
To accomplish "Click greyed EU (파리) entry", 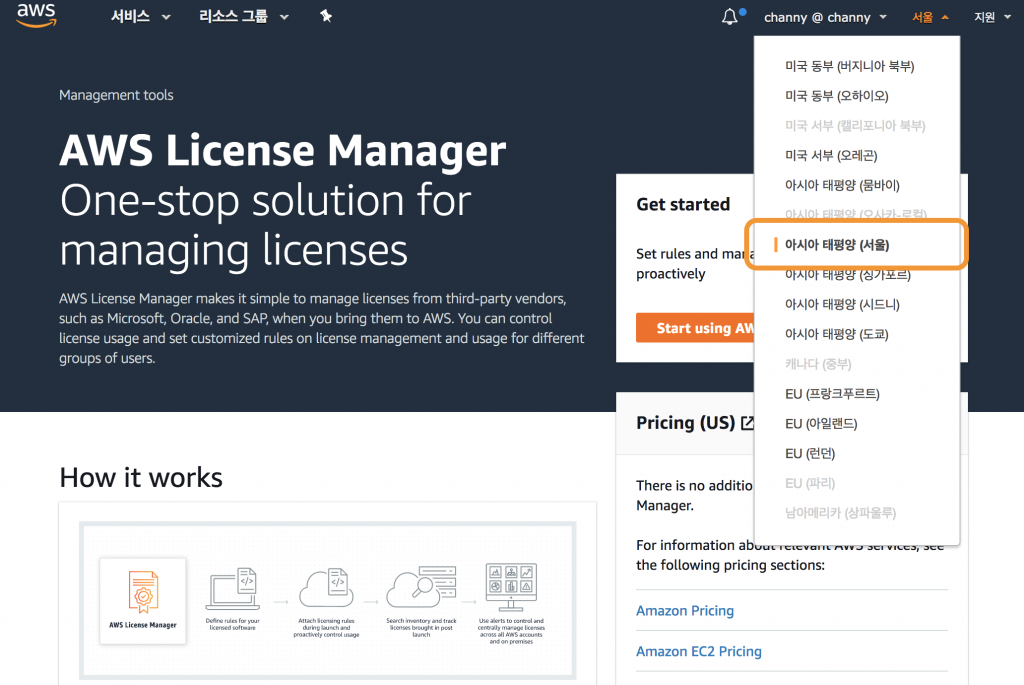I will click(x=810, y=483).
